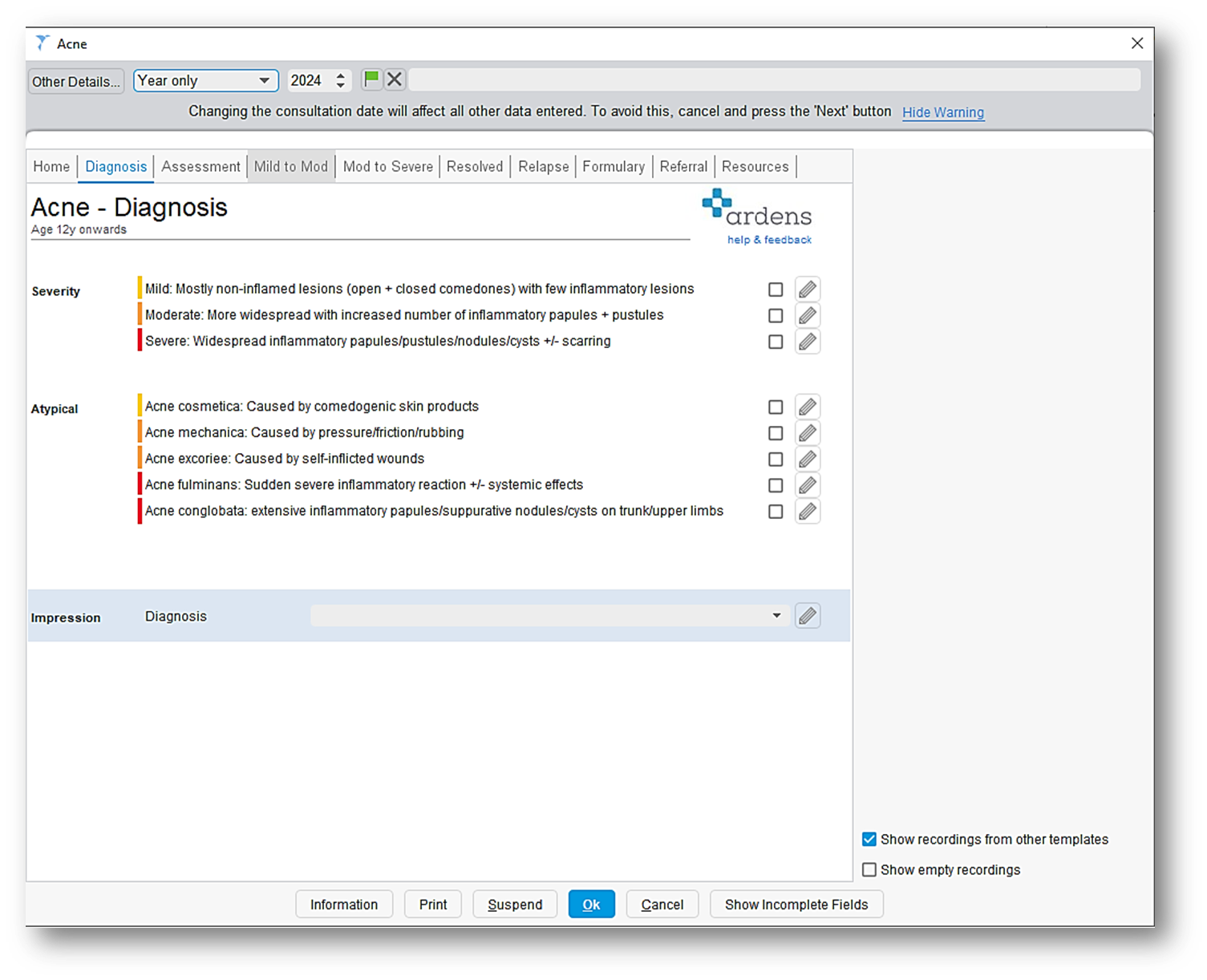Click the 2024 year value field
The image size is (1207, 980).
[310, 80]
